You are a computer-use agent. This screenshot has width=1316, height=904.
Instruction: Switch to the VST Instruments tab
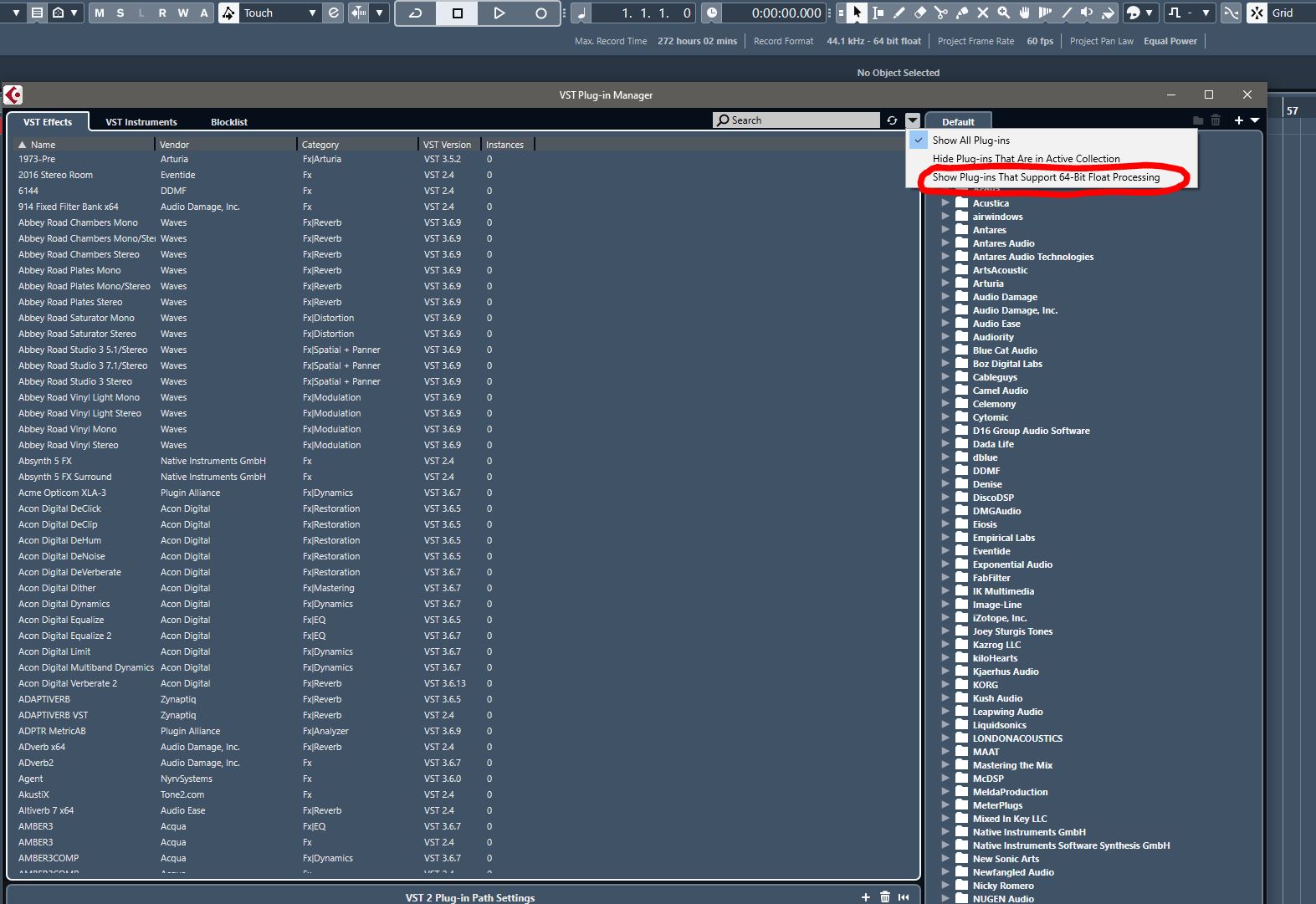tap(141, 122)
